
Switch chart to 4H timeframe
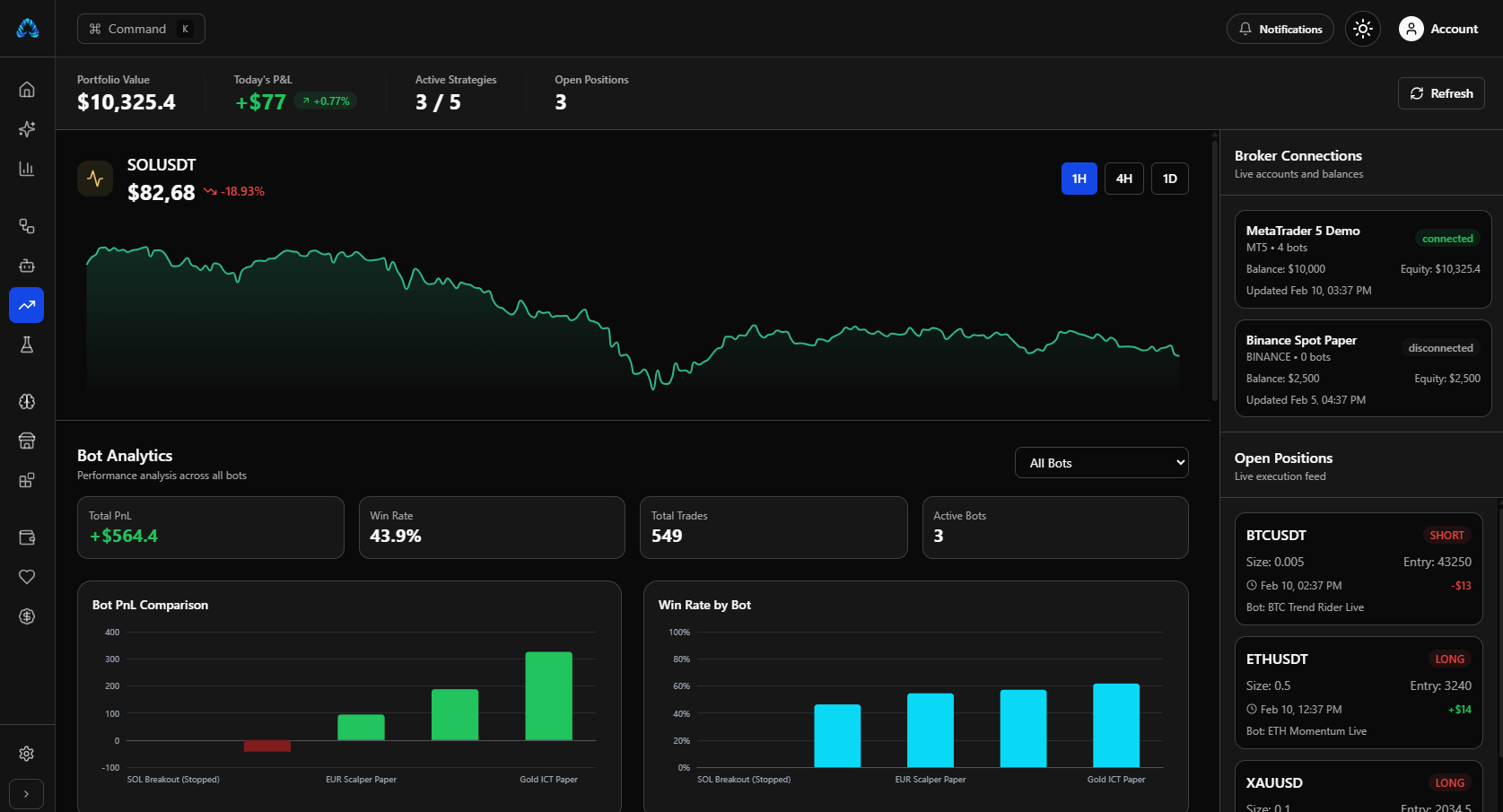pyautogui.click(x=1124, y=179)
